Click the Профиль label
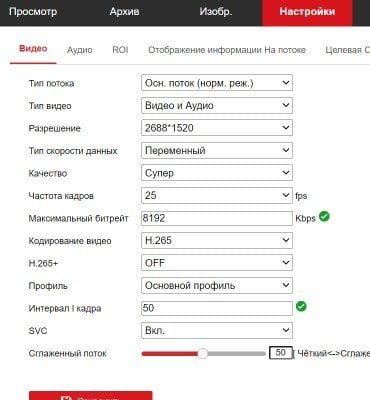Viewport: 370px width, 400px height. click(48, 286)
